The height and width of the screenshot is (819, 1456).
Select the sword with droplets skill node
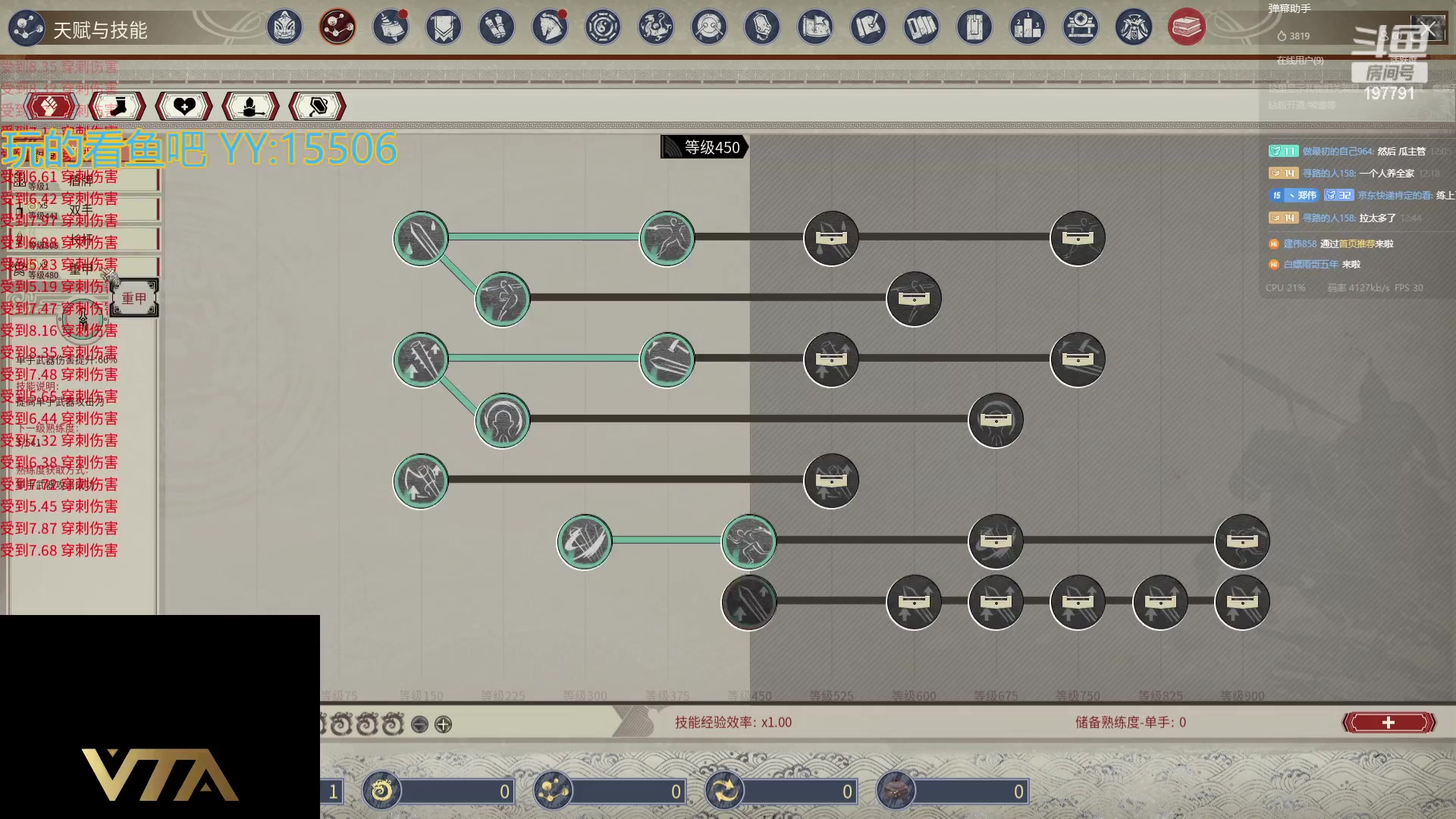click(421, 238)
